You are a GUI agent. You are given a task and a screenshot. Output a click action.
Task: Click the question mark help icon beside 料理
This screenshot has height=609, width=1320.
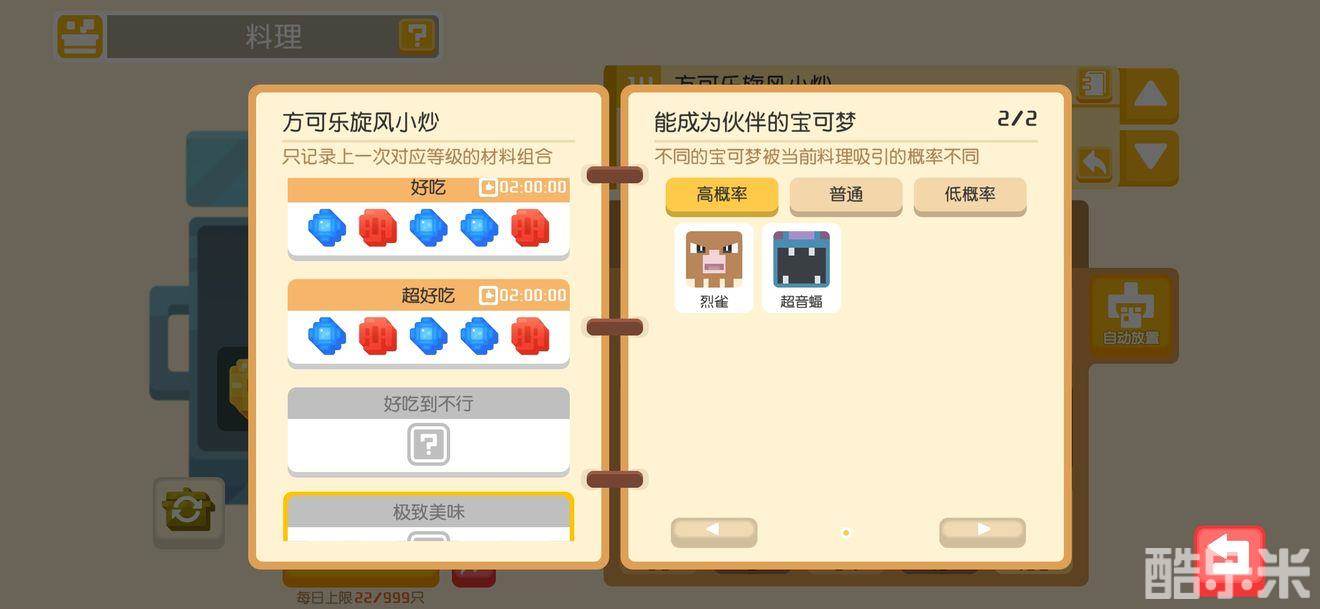click(x=417, y=37)
